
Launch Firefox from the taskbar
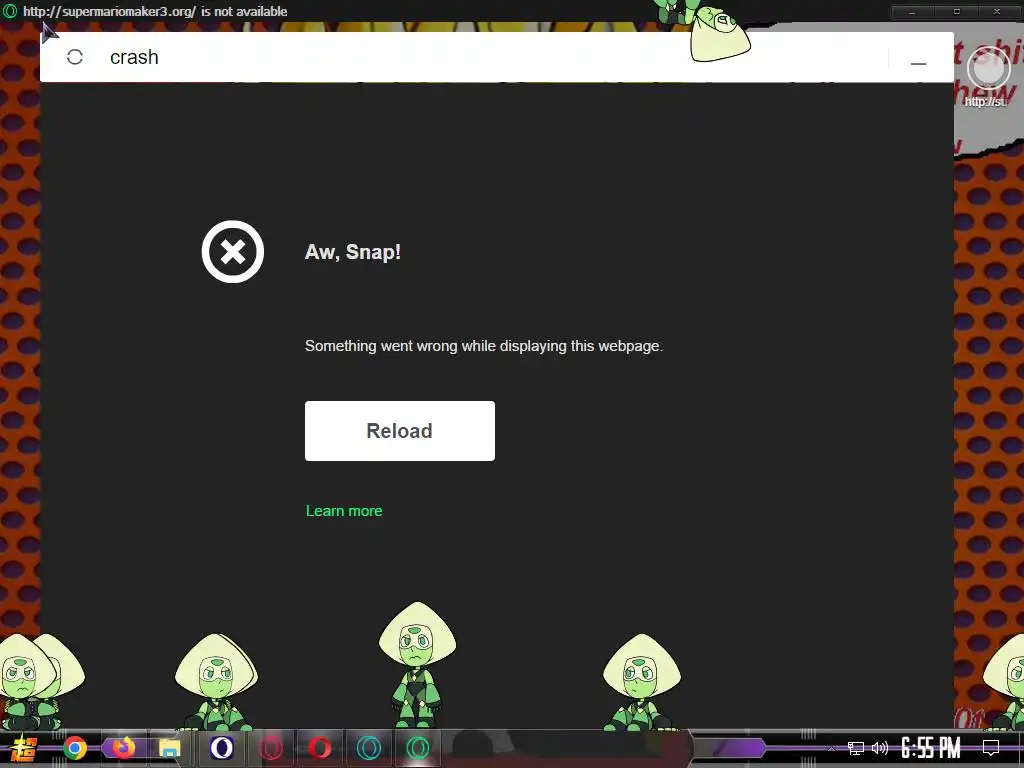[x=123, y=747]
